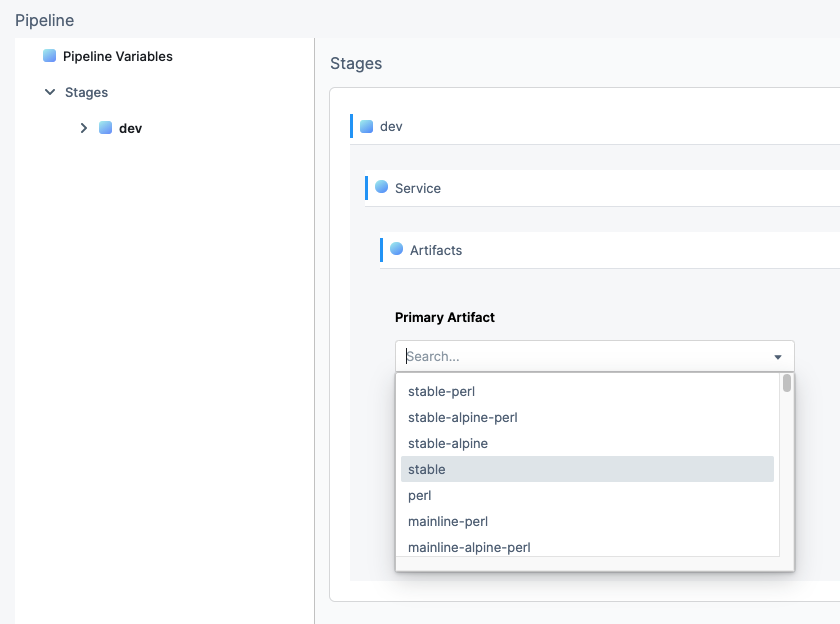Image resolution: width=840 pixels, height=624 pixels.
Task: Click the Pipeline Variables square icon
Action: 49,56
